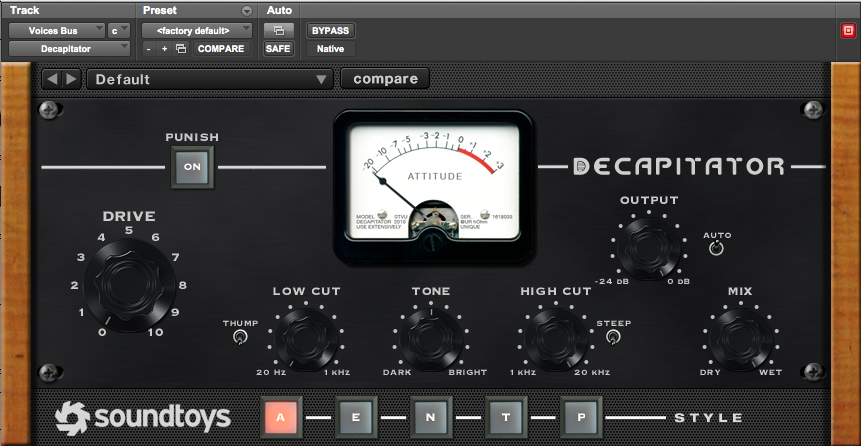Flip the THUMP toggle switch
The height and width of the screenshot is (446, 861).
240,337
